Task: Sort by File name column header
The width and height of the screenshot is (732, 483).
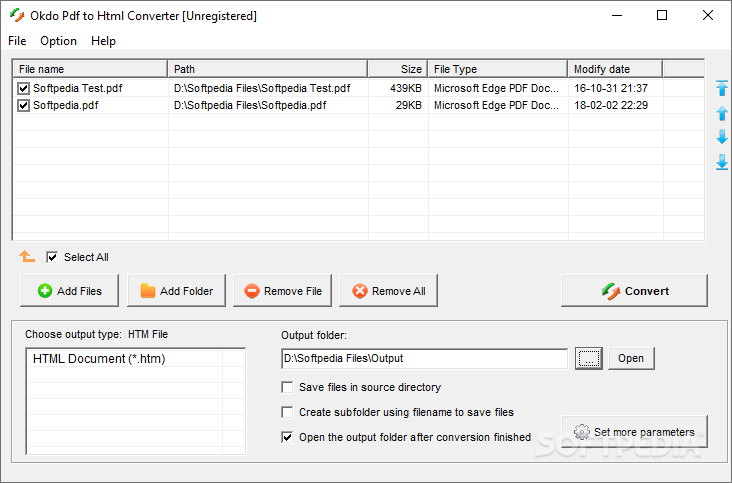Action: [90, 69]
